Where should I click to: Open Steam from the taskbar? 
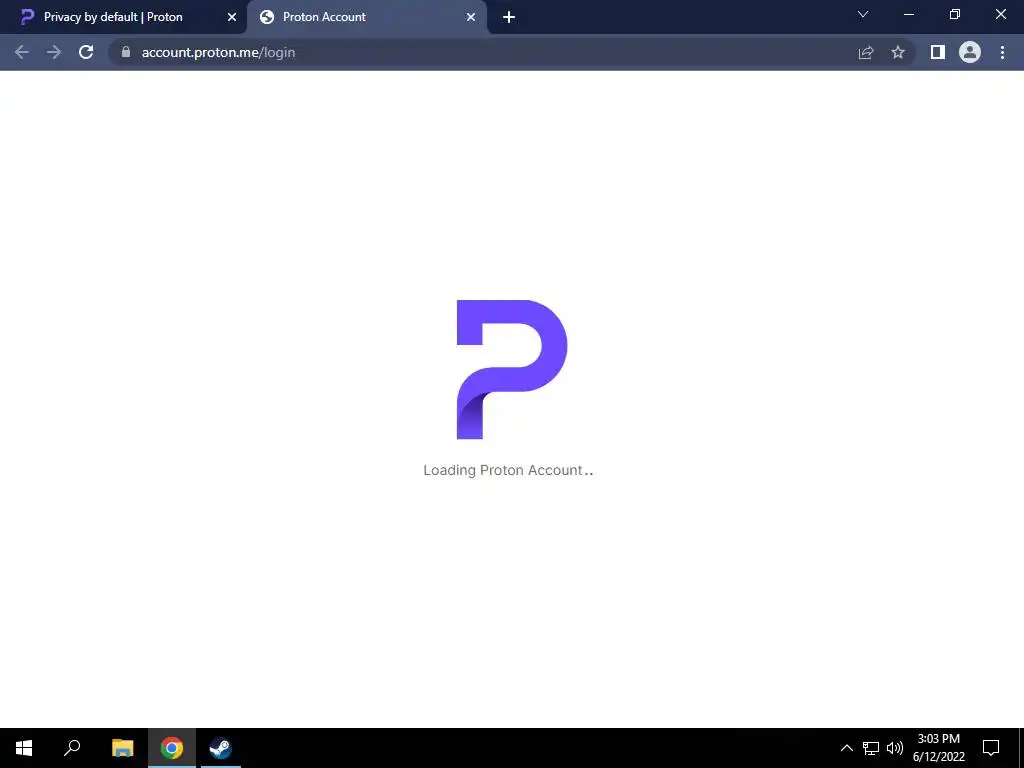221,748
